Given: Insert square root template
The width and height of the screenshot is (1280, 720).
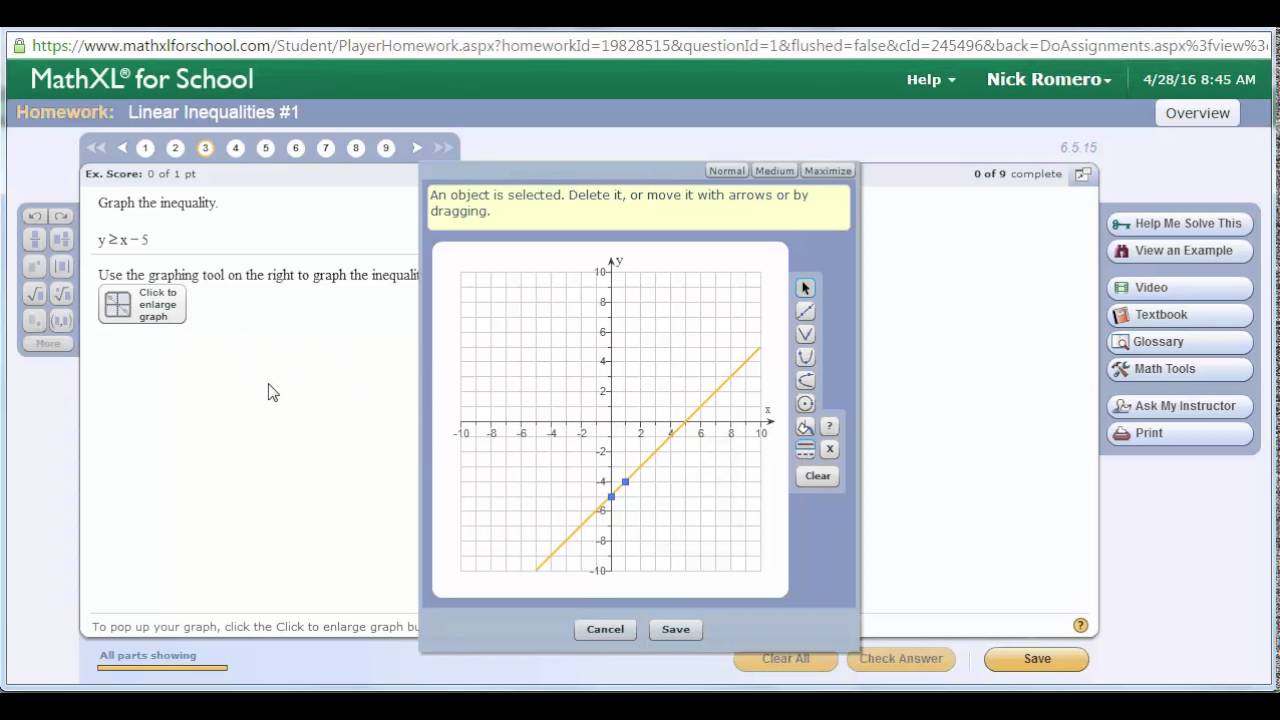Looking at the screenshot, I should coord(35,294).
